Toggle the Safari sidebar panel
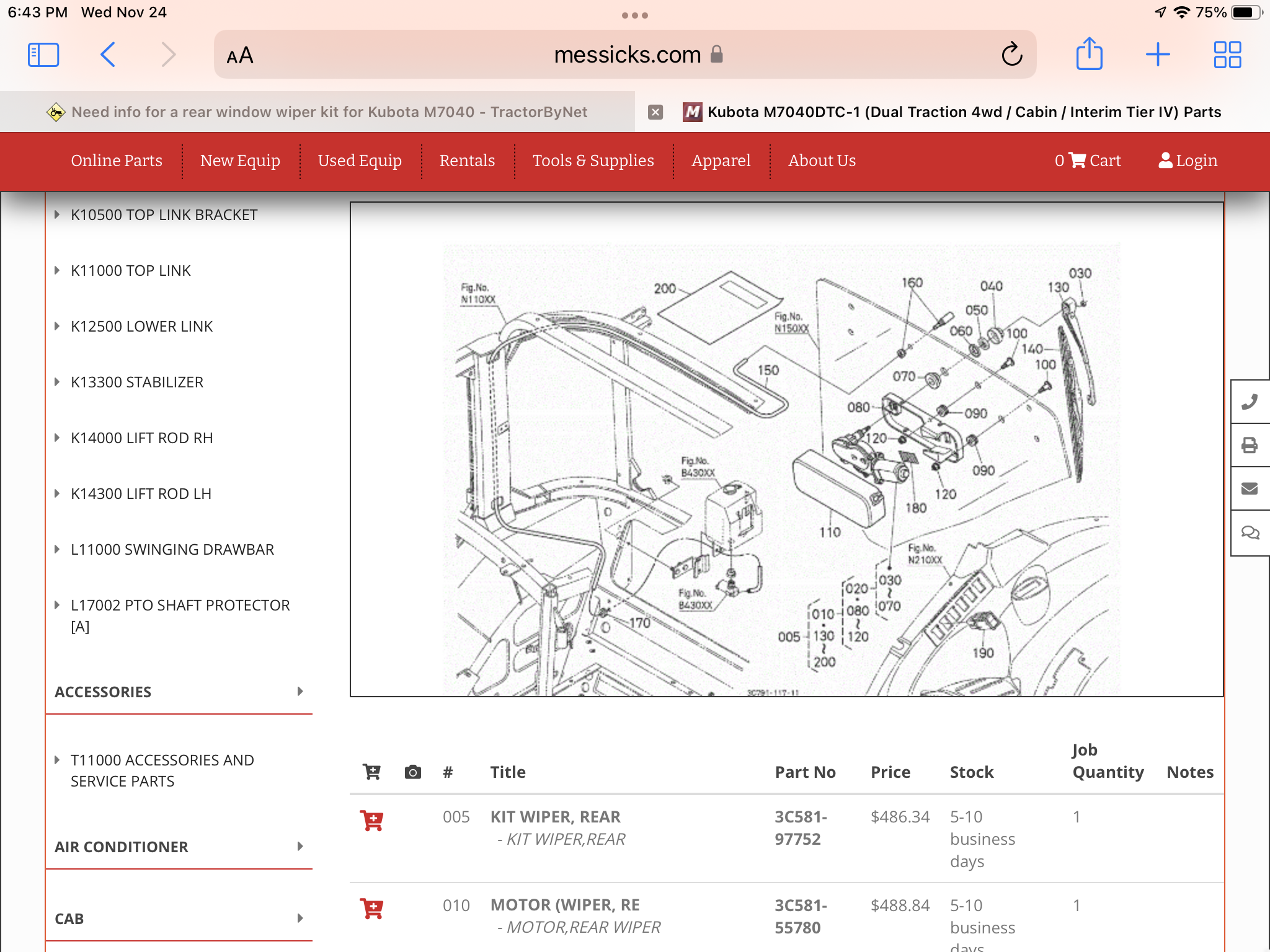 click(x=43, y=55)
